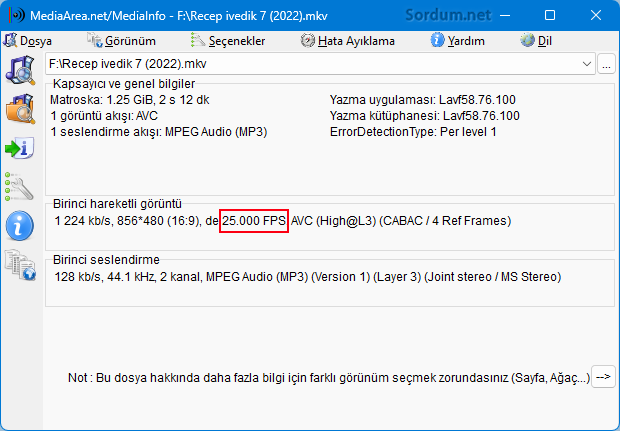Click the '25.000 FPS' value
Viewport: 620px width, 431px height.
click(x=254, y=221)
